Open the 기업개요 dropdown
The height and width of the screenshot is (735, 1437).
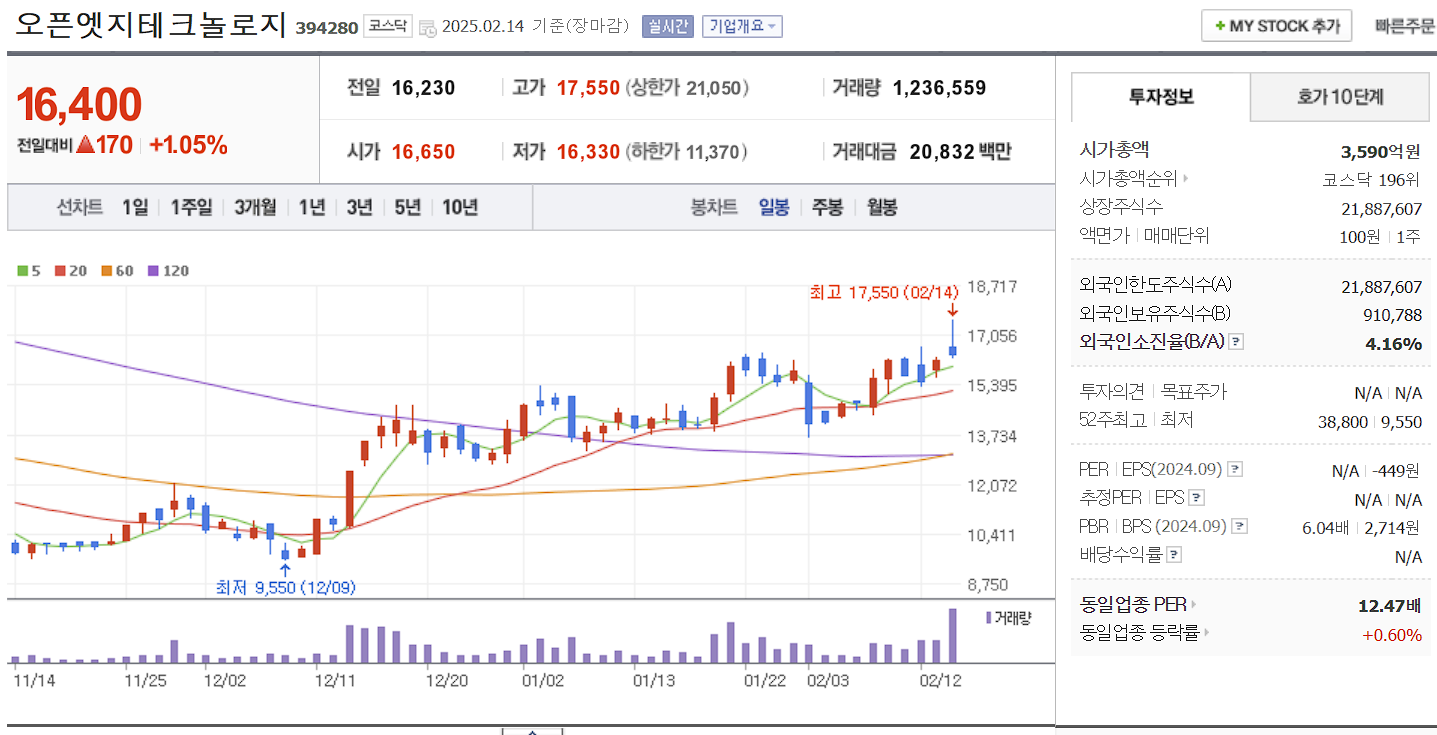[x=743, y=25]
